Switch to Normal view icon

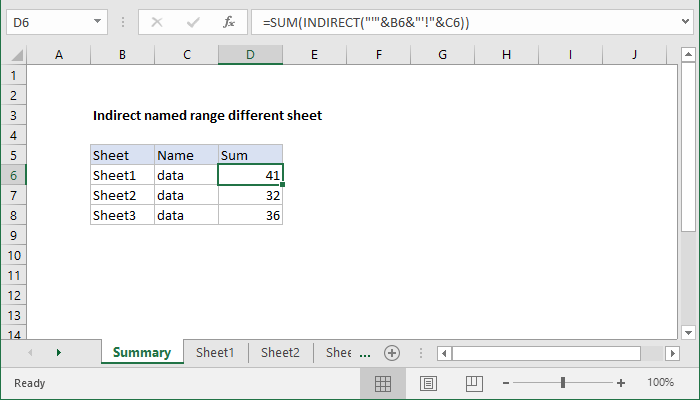[x=383, y=383]
